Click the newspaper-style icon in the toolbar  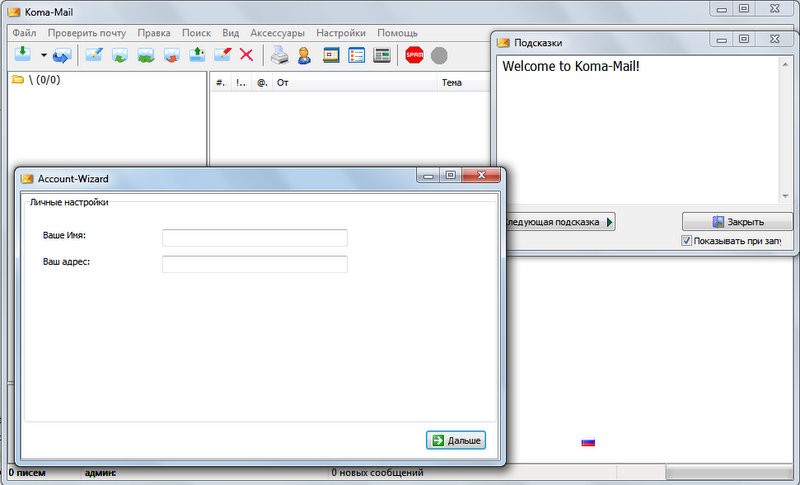pyautogui.click(x=382, y=55)
